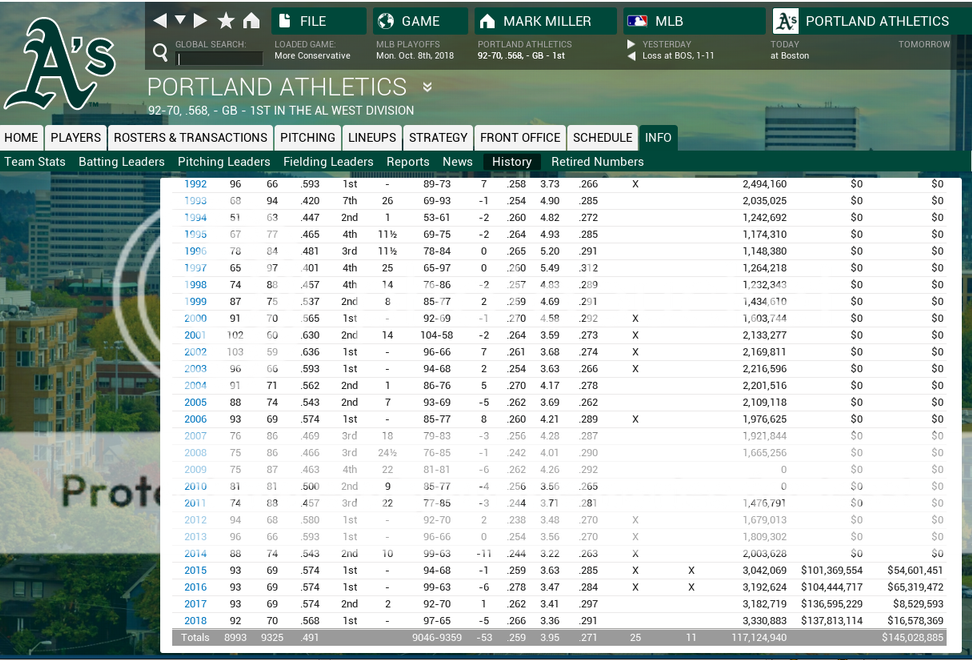This screenshot has width=972, height=660.
Task: Open the 2001 season link
Action: (x=195, y=335)
